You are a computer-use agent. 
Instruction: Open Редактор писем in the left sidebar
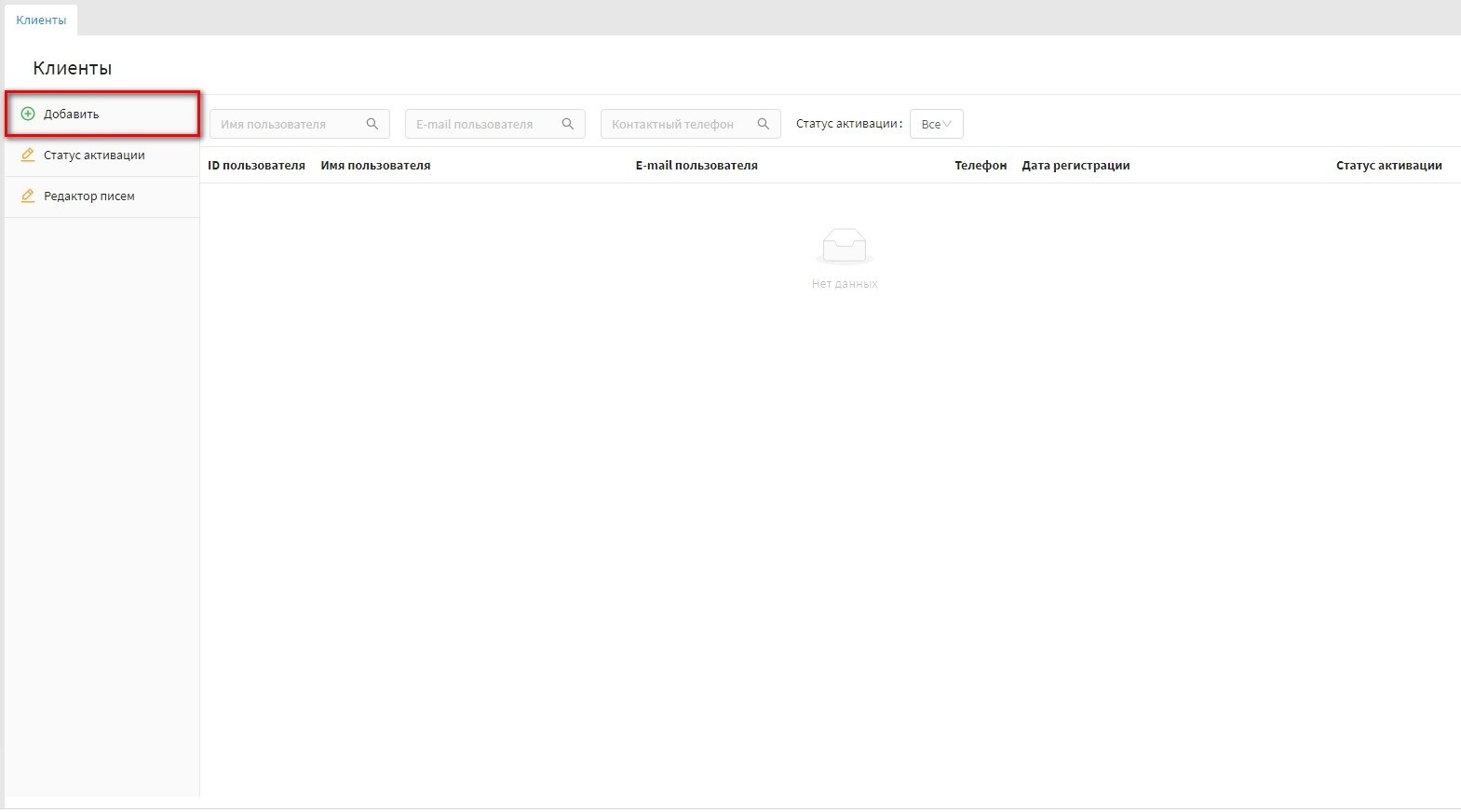[x=89, y=196]
